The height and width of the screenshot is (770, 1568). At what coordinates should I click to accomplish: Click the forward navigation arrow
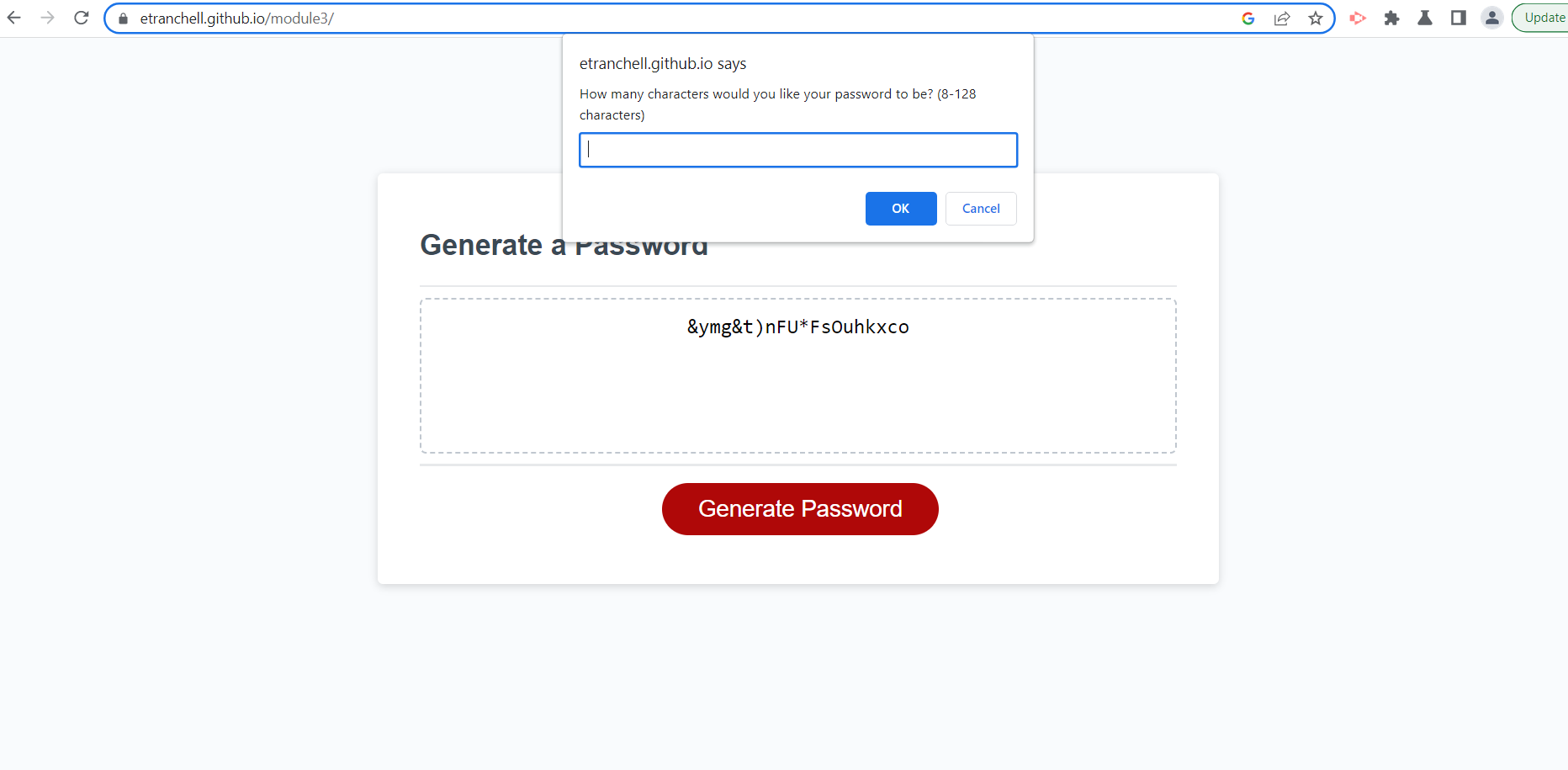pyautogui.click(x=47, y=17)
